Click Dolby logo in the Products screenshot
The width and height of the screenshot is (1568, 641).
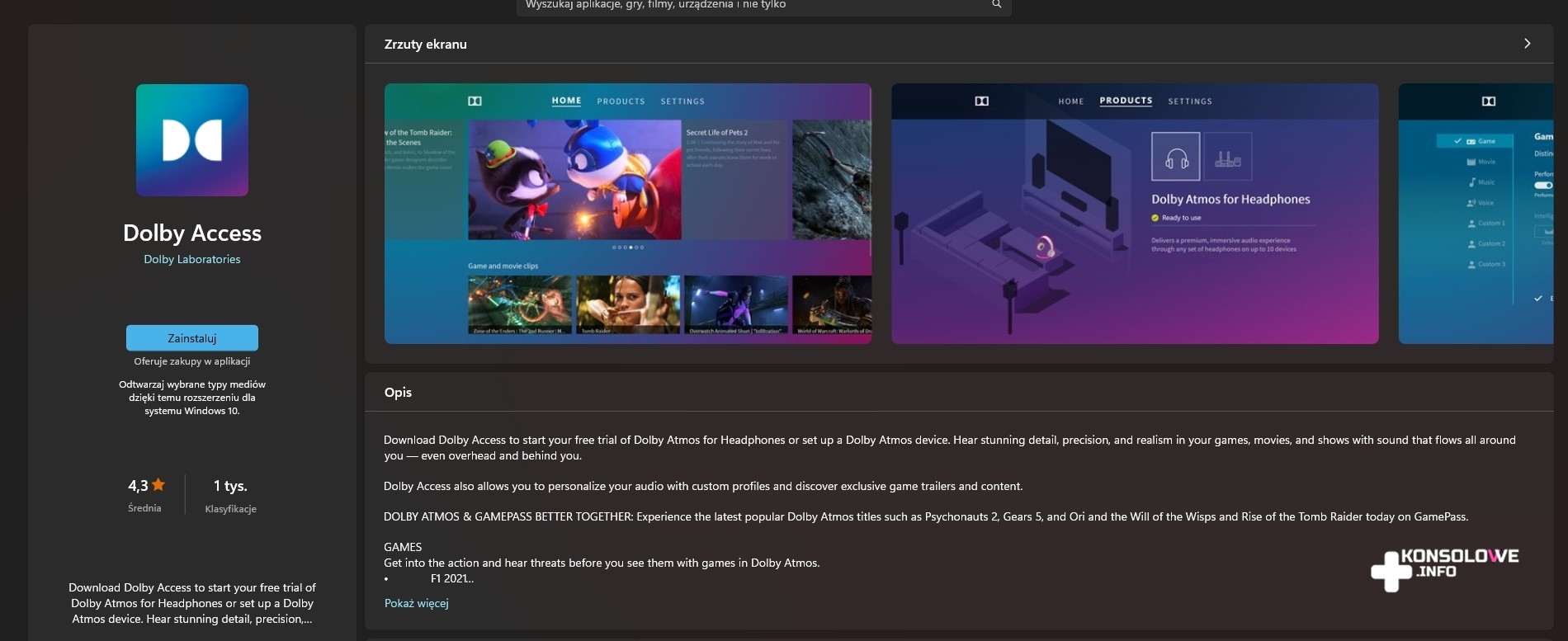point(981,101)
